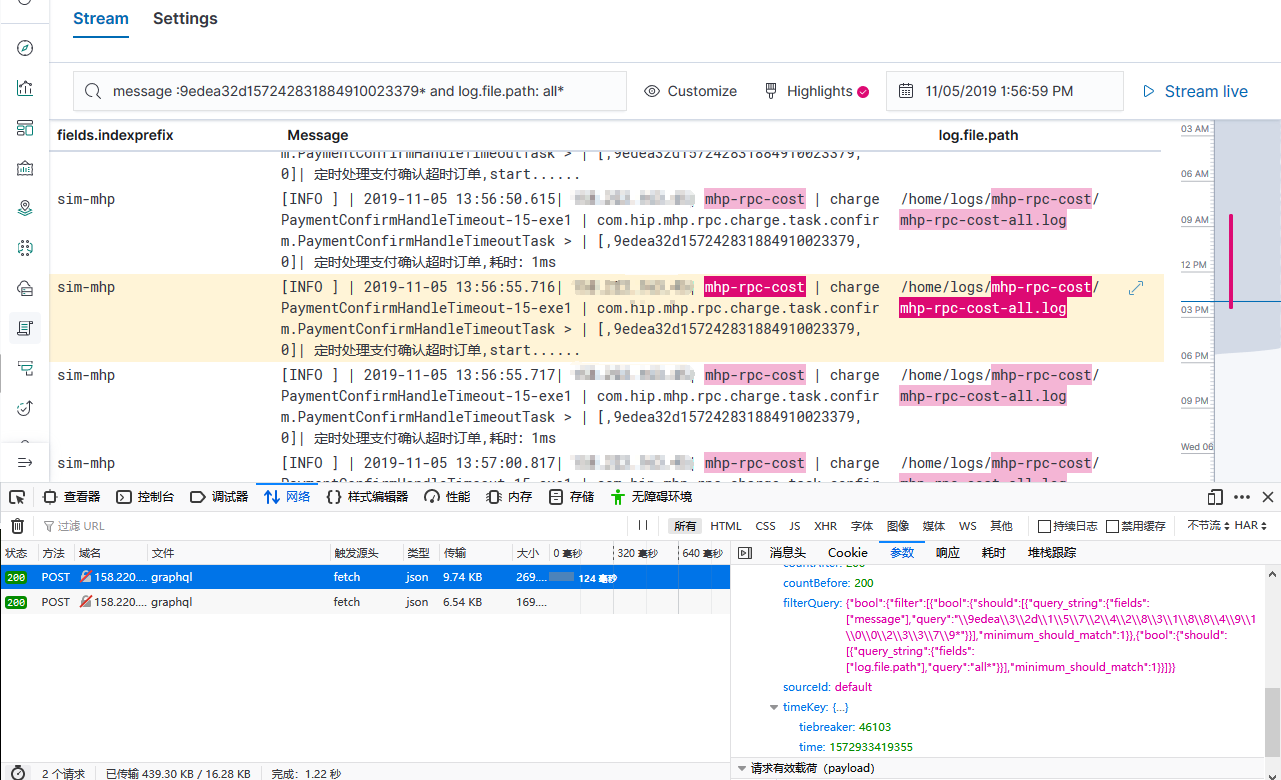The height and width of the screenshot is (780, 1281).
Task: Open Performance (性能) devtools tab
Action: (x=447, y=497)
